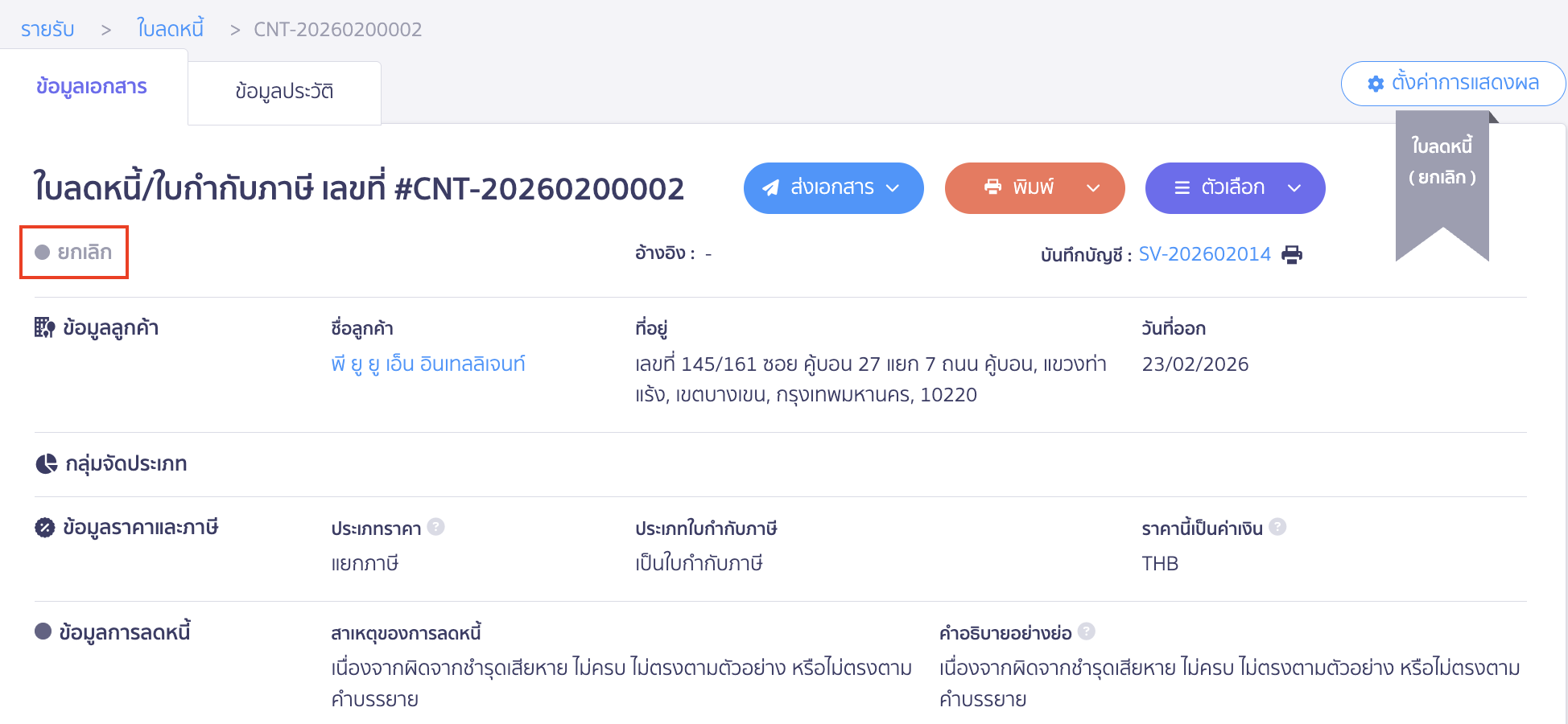This screenshot has height=724, width=1568.
Task: Click the pie chart icon for กลุ่มจัดประเภท
Action: tap(46, 463)
